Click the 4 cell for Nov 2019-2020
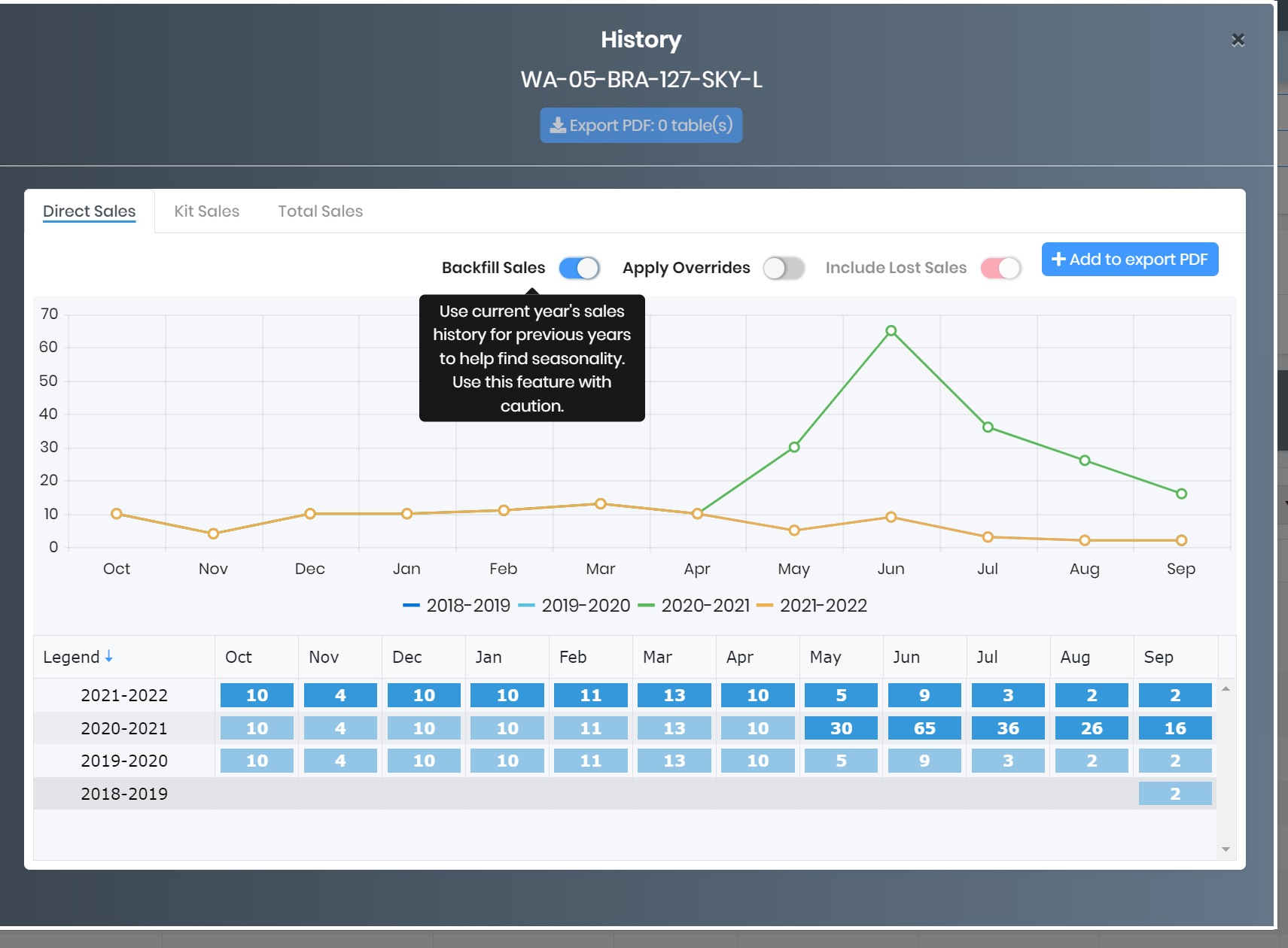 click(340, 761)
